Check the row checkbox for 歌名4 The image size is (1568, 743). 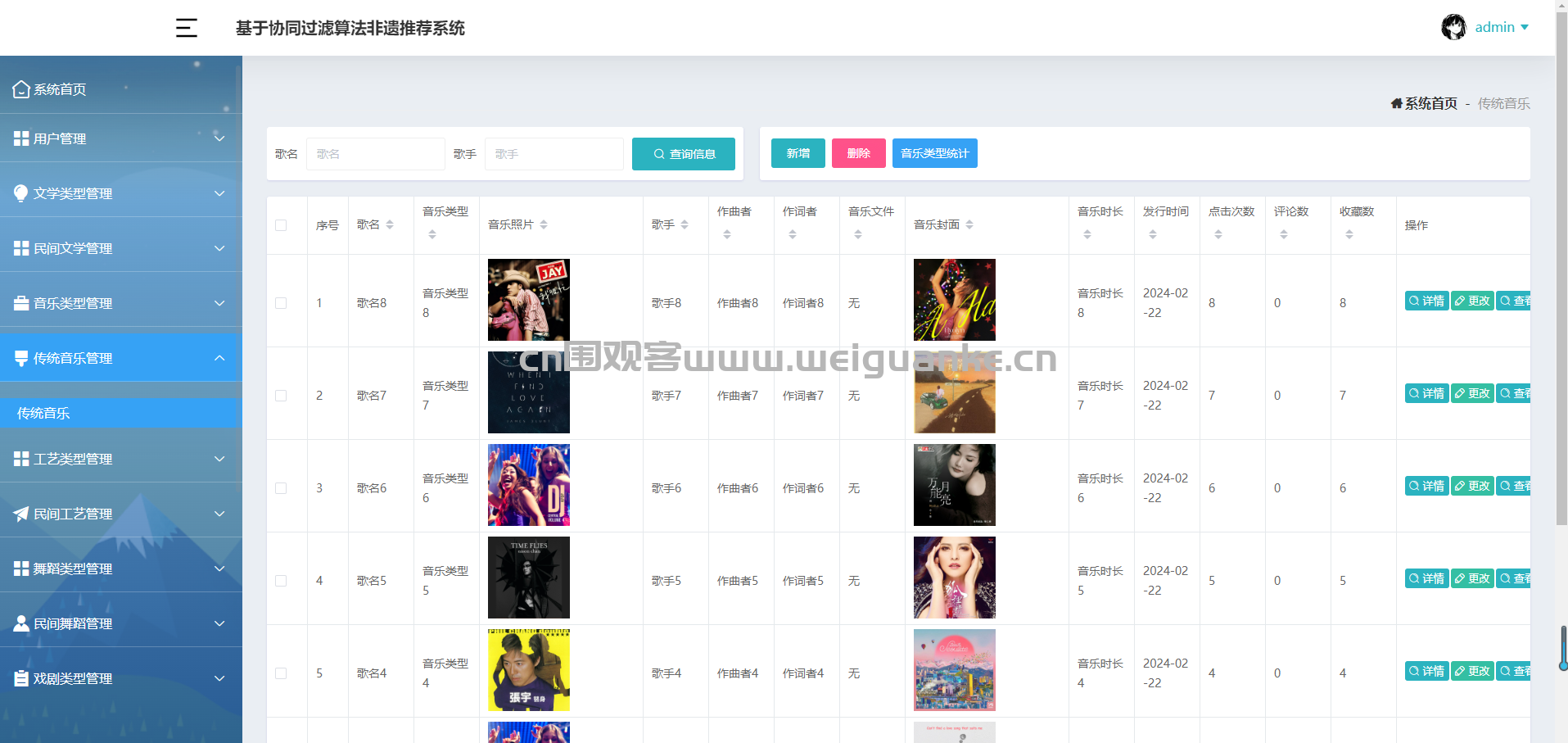pos(281,673)
